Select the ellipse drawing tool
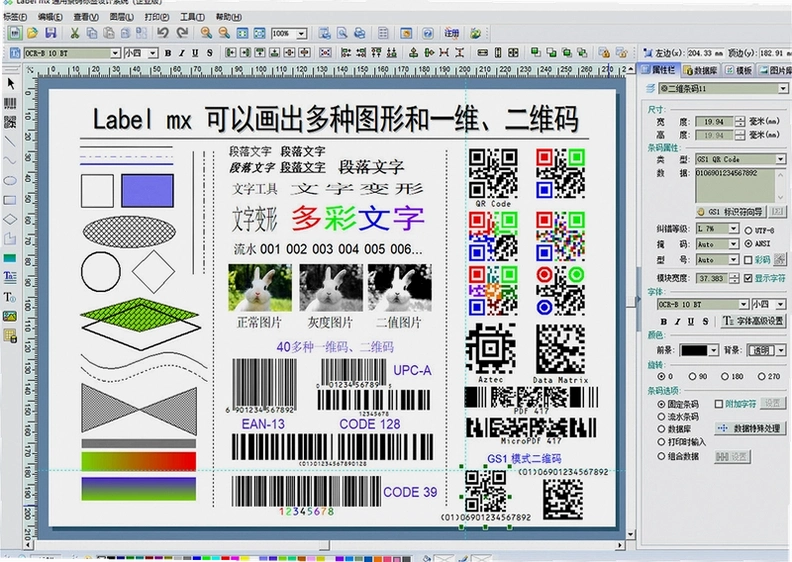792x562 pixels. (x=10, y=180)
